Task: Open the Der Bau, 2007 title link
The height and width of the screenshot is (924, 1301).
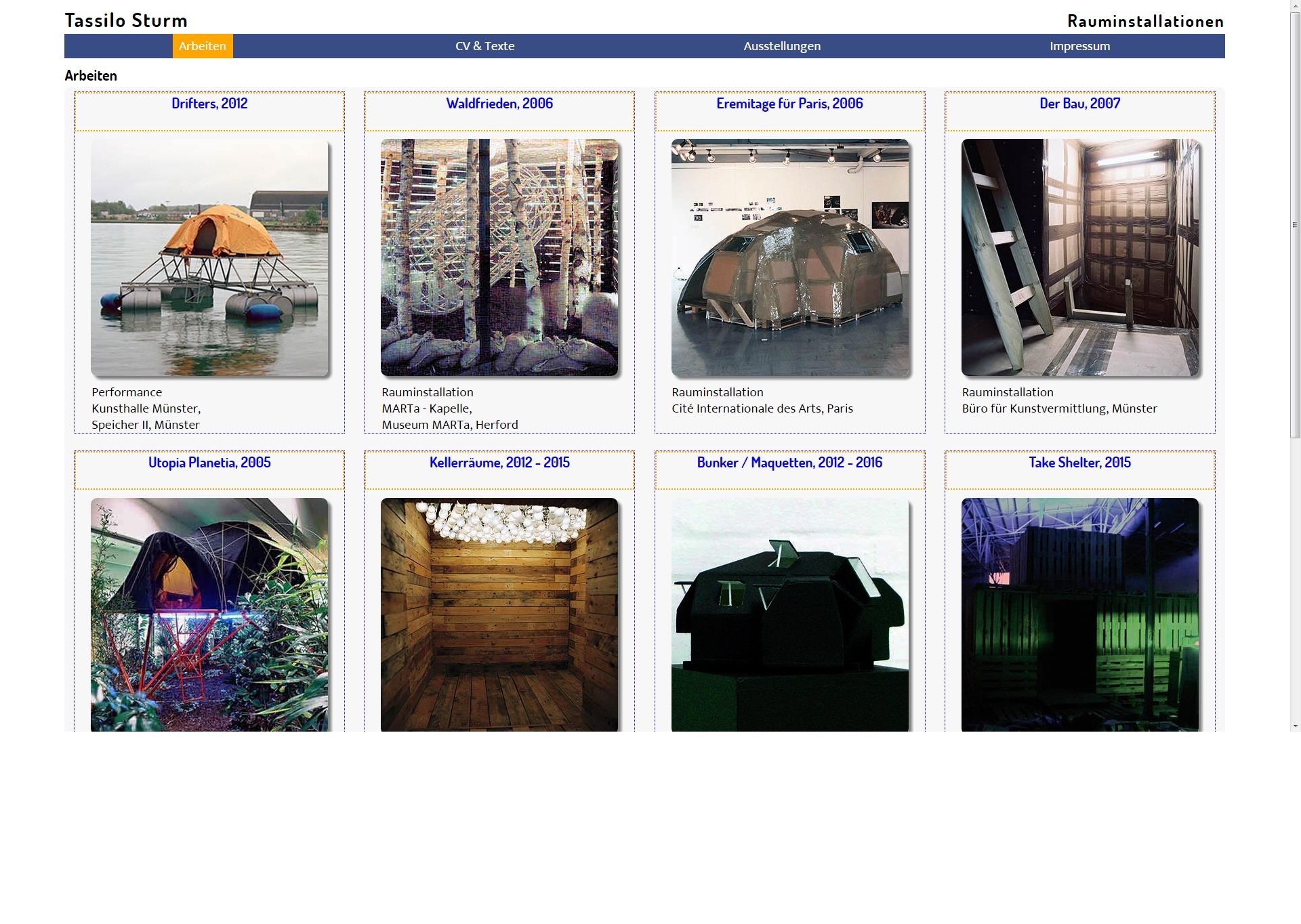Action: point(1079,104)
